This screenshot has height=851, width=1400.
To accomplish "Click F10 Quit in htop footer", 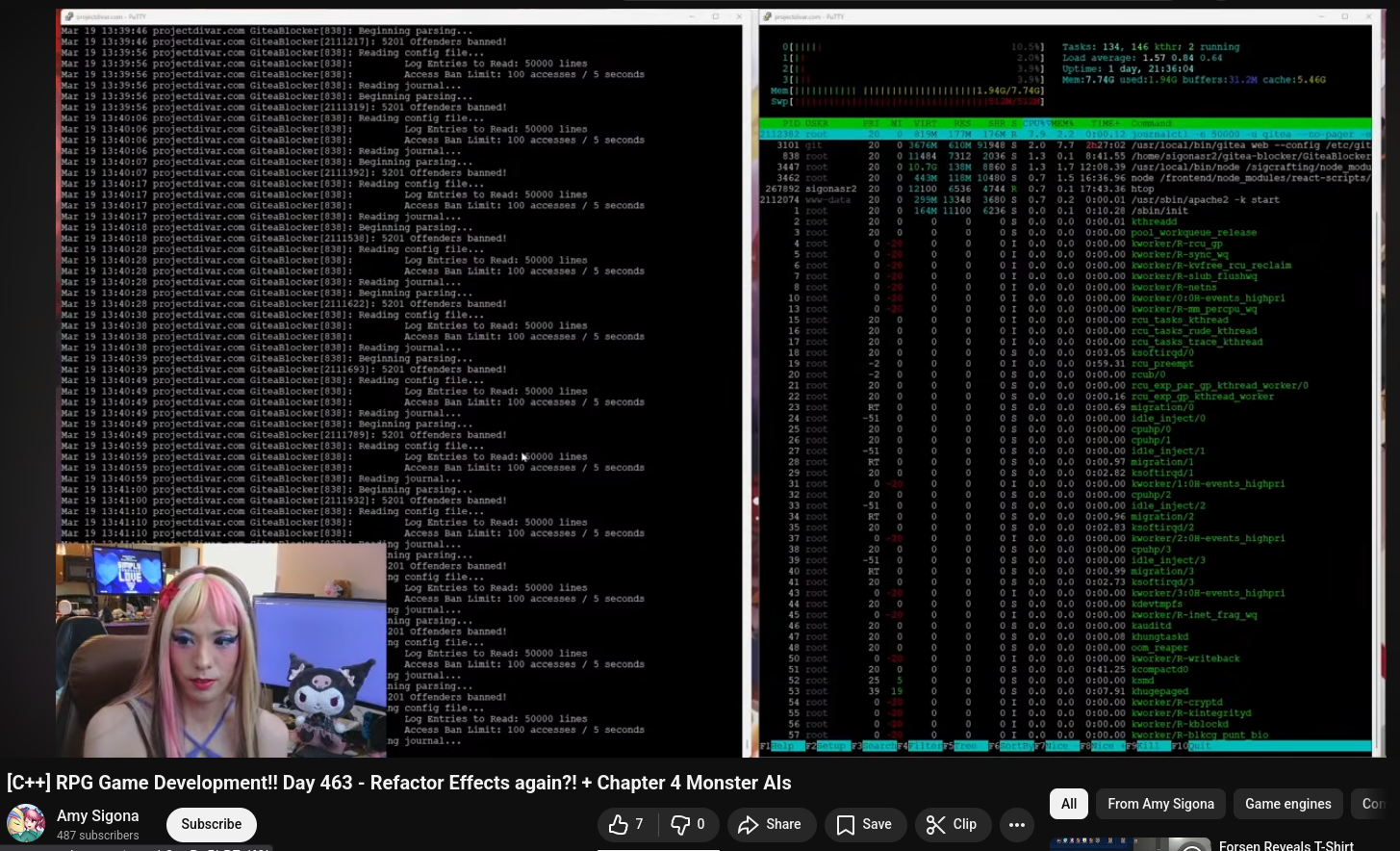I will 1193,746.
